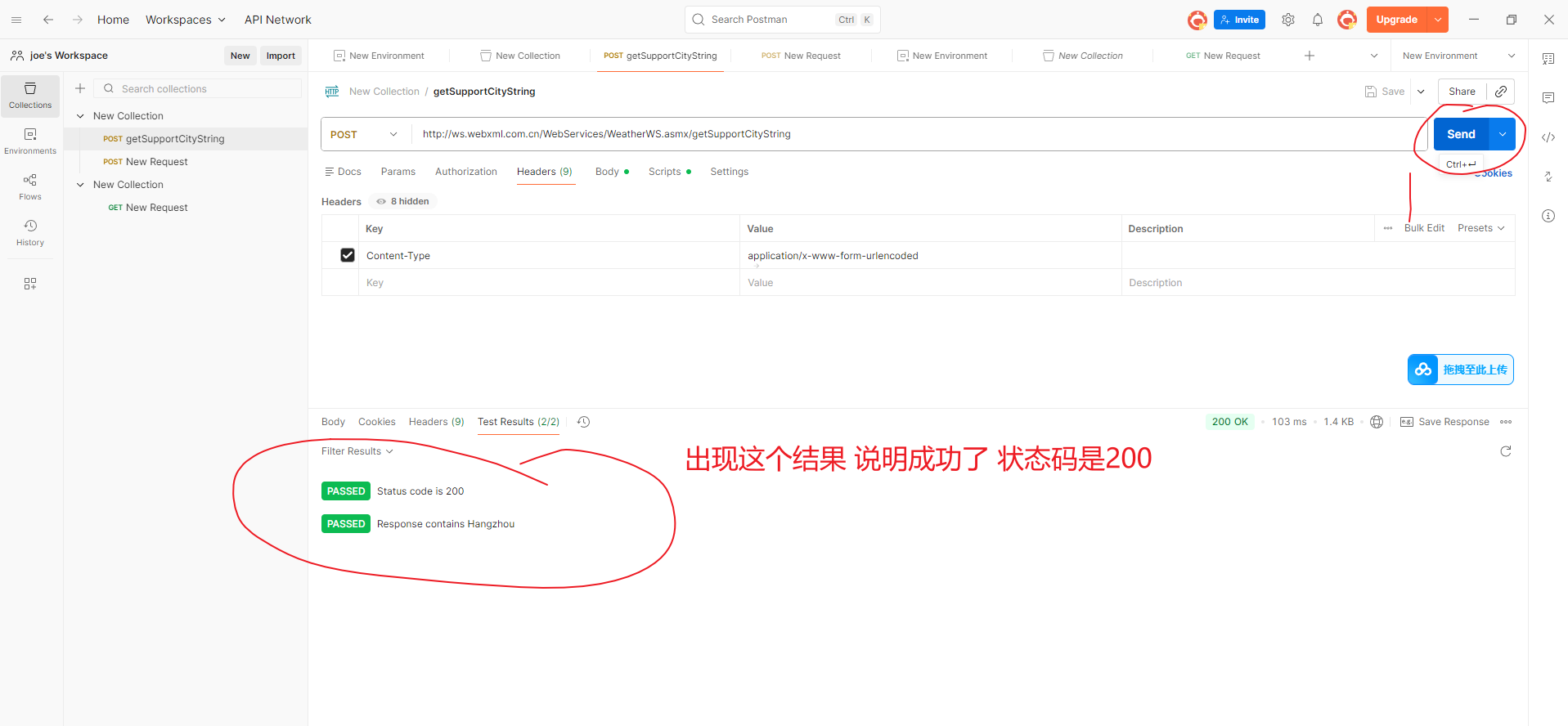Copy request link icon beside Share

[1501, 92]
